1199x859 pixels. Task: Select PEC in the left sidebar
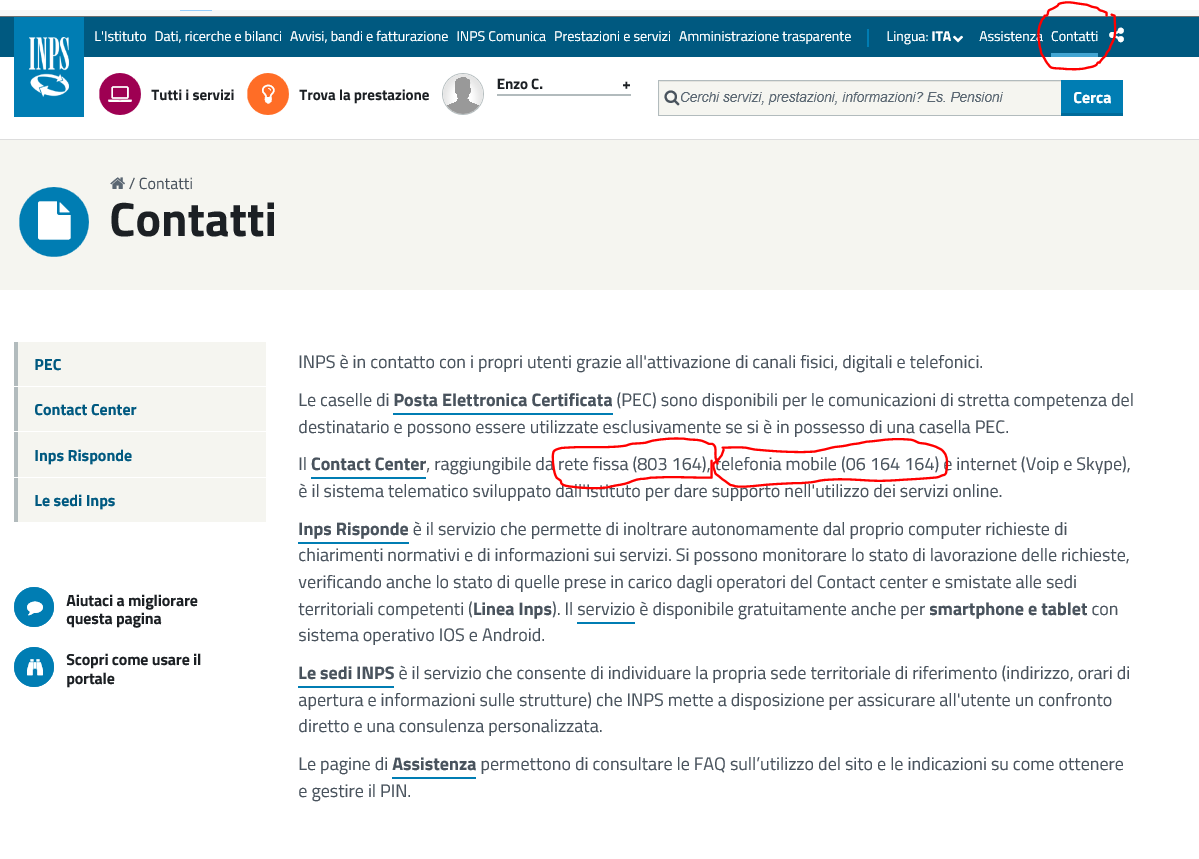(48, 365)
